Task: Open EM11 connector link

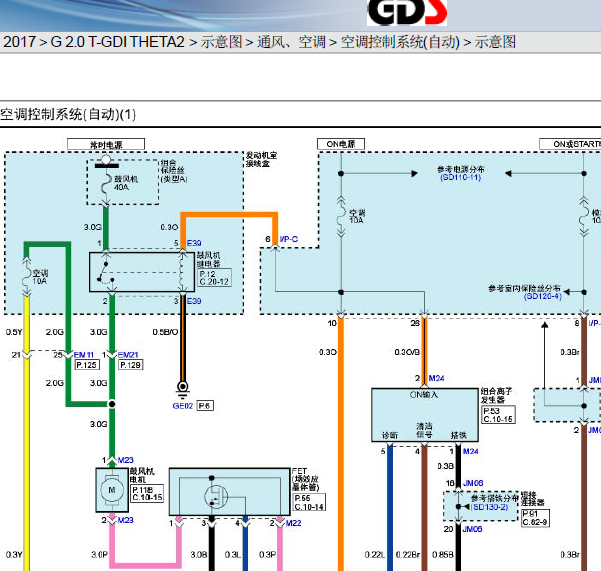Action: click(x=84, y=355)
